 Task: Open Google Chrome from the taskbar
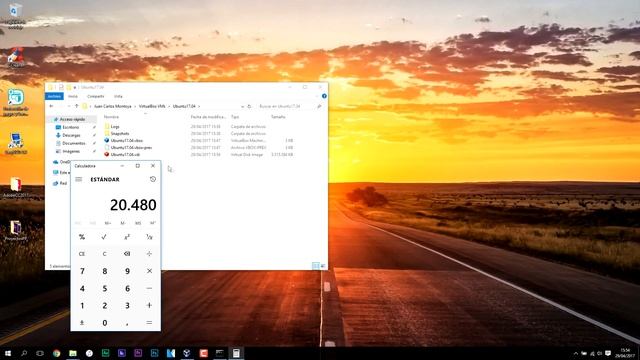tap(56, 353)
